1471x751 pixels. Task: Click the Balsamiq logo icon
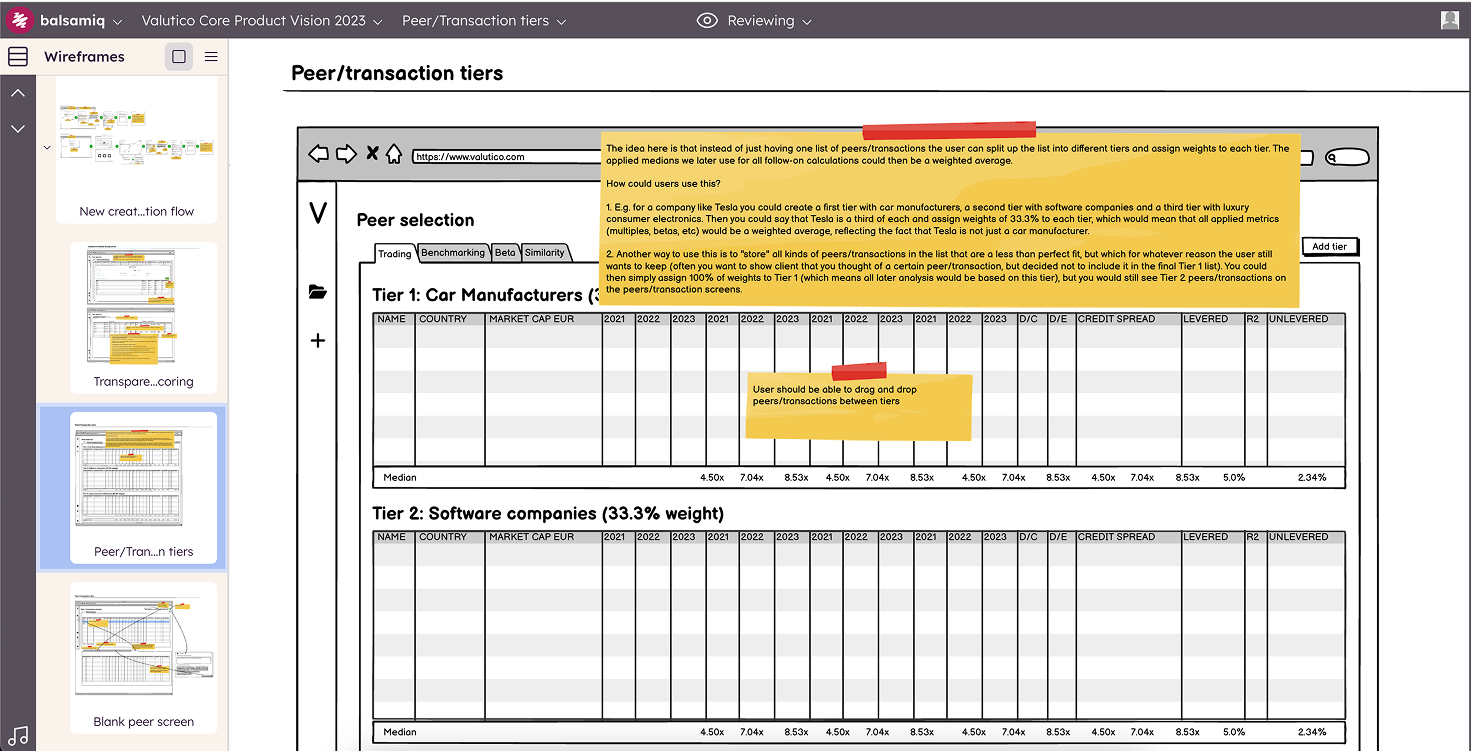click(21, 20)
